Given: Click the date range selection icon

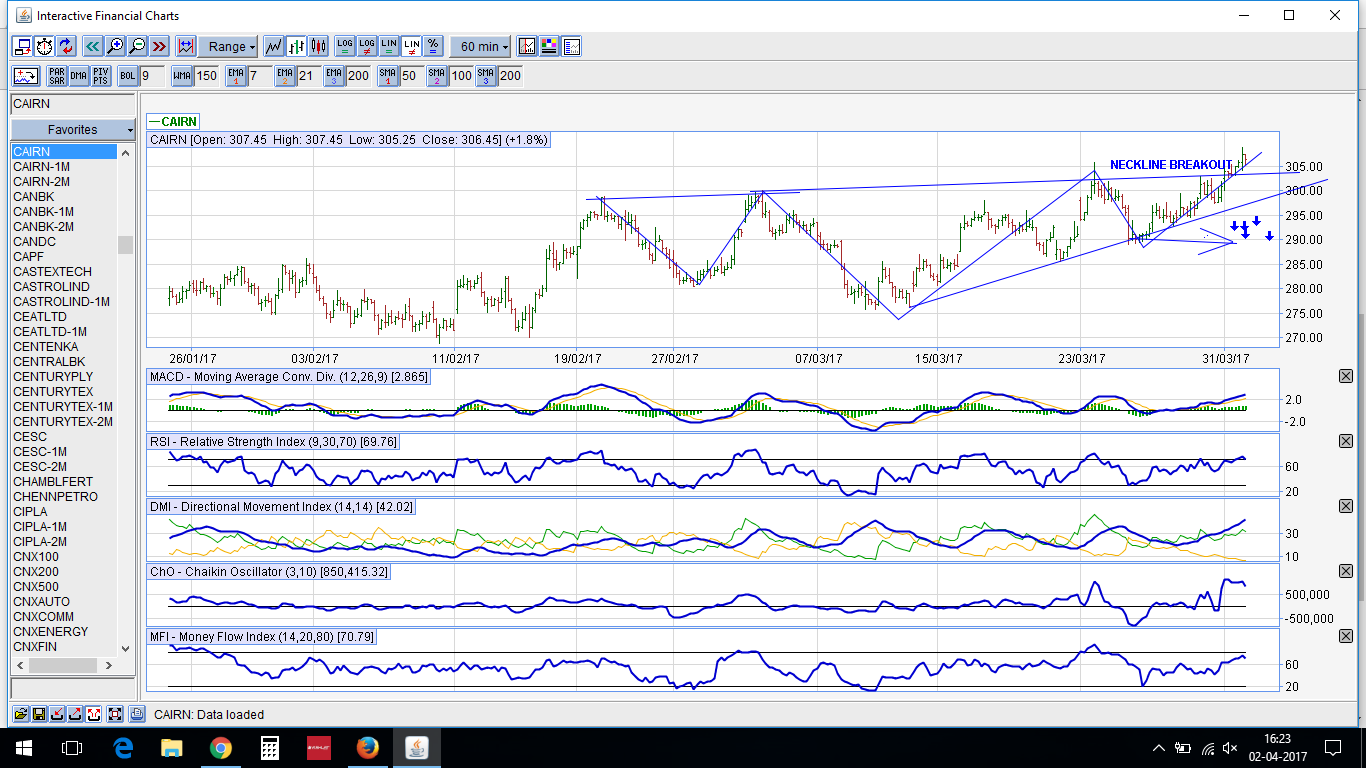Looking at the screenshot, I should click(x=185, y=46).
